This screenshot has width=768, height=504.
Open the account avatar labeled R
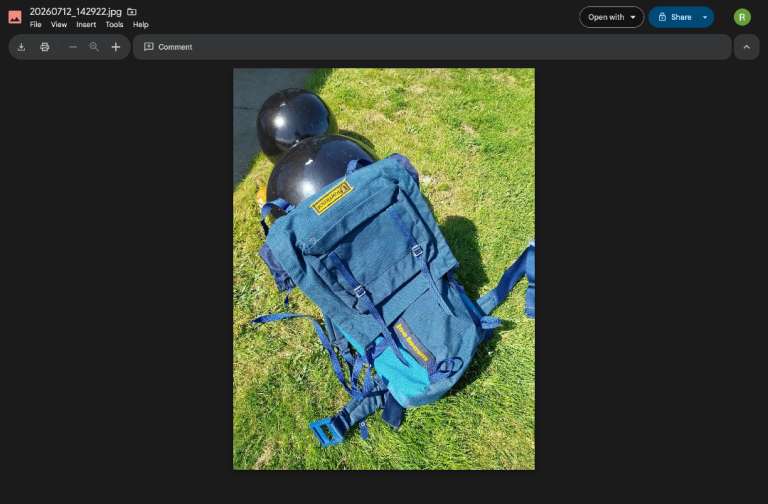(x=742, y=17)
